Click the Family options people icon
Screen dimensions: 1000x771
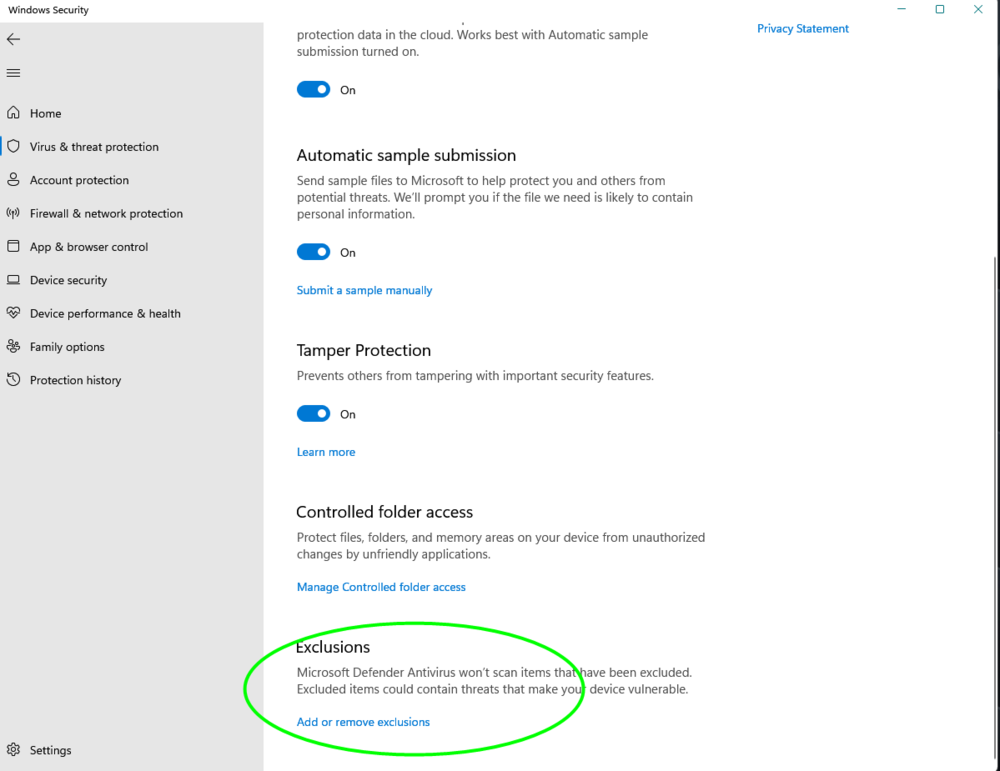coord(13,346)
